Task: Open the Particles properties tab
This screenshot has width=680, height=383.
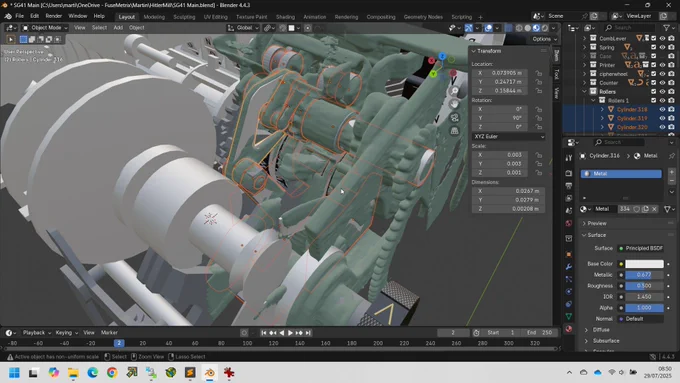Action: click(x=569, y=279)
